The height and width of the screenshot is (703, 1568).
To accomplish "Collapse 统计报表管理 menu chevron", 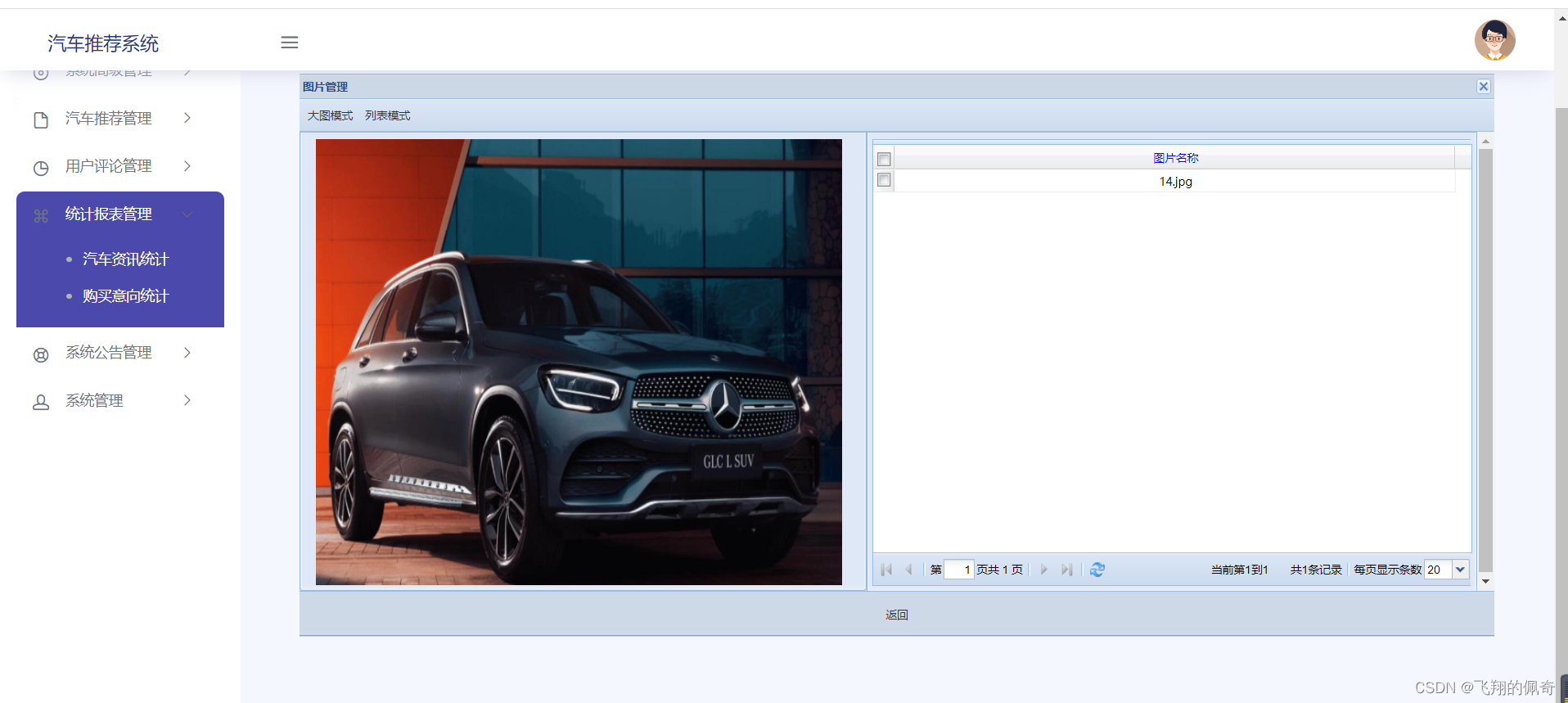I will pos(187,214).
